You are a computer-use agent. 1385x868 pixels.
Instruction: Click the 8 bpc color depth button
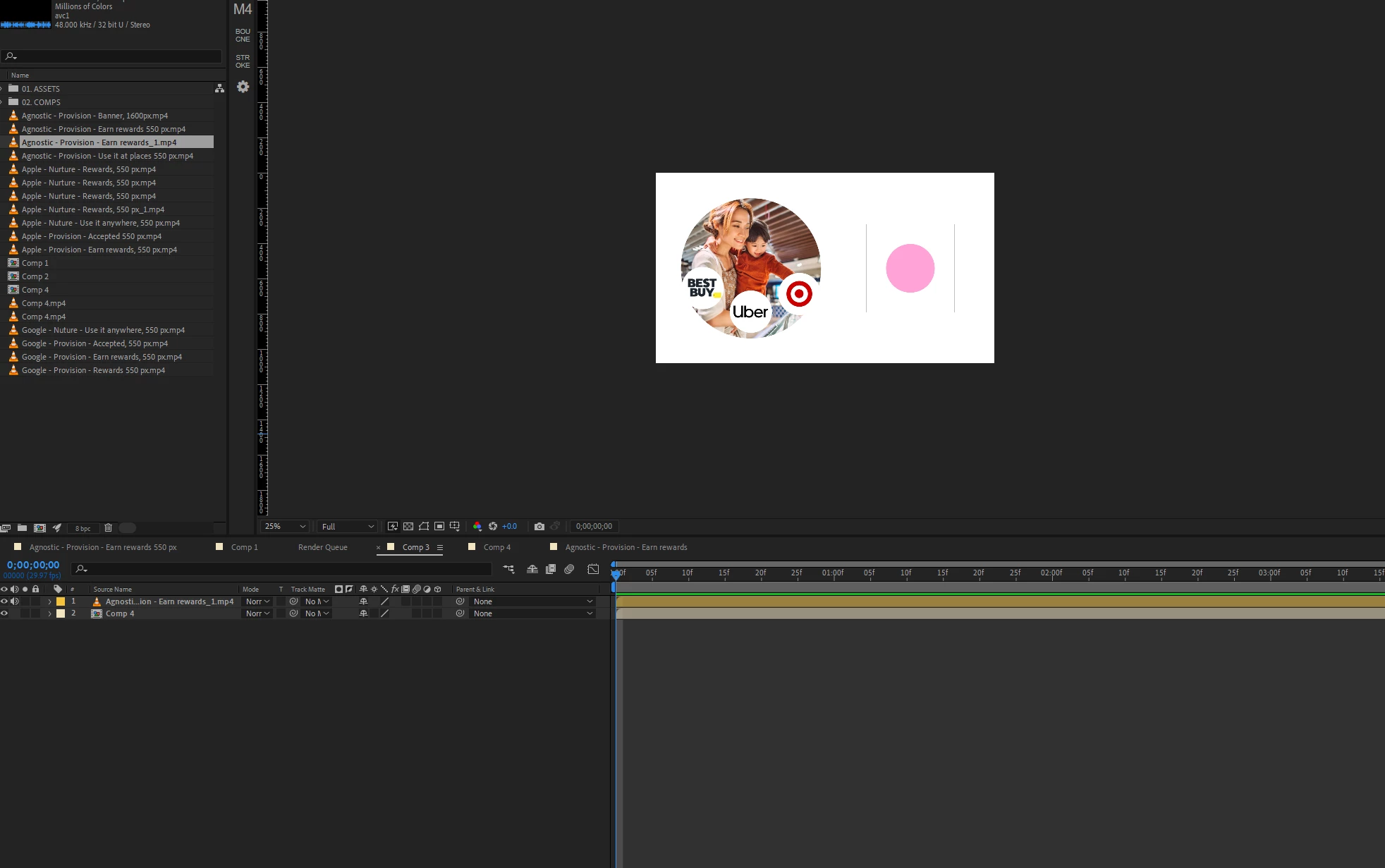coord(83,528)
